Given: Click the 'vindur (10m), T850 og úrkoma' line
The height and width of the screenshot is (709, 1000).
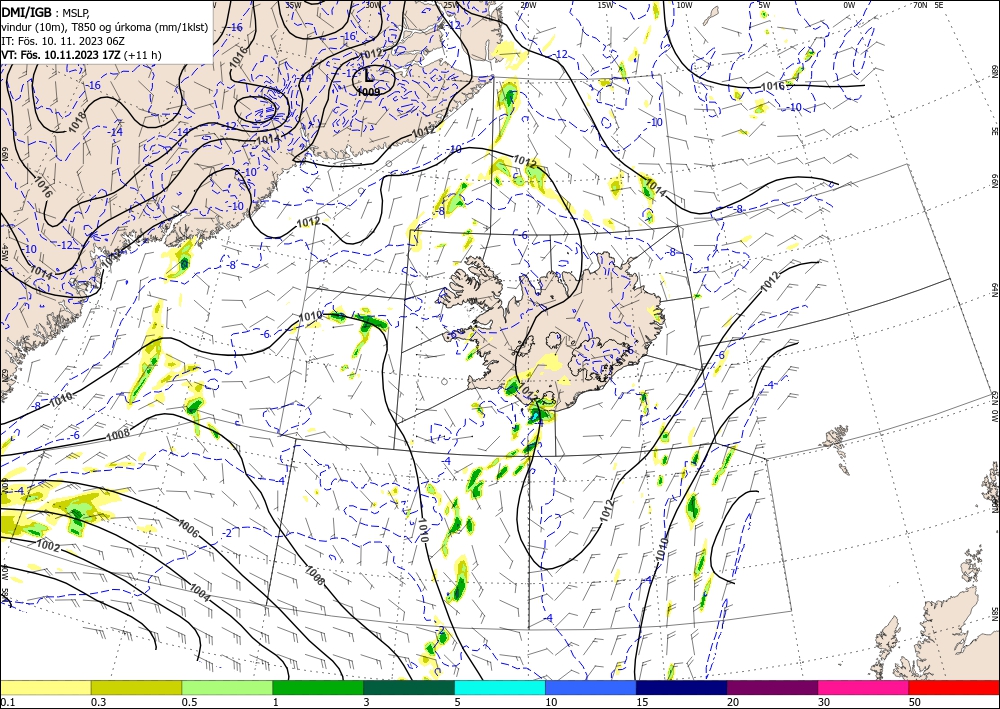Looking at the screenshot, I should pyautogui.click(x=105, y=27).
